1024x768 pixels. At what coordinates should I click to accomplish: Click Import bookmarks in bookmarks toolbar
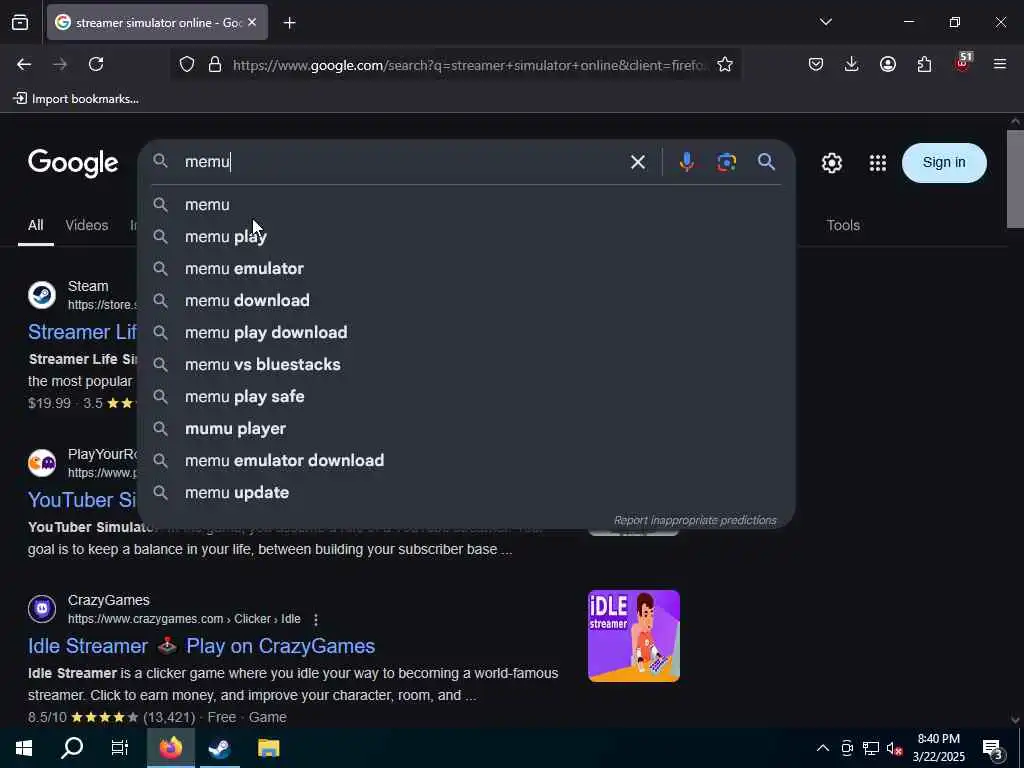tap(76, 99)
